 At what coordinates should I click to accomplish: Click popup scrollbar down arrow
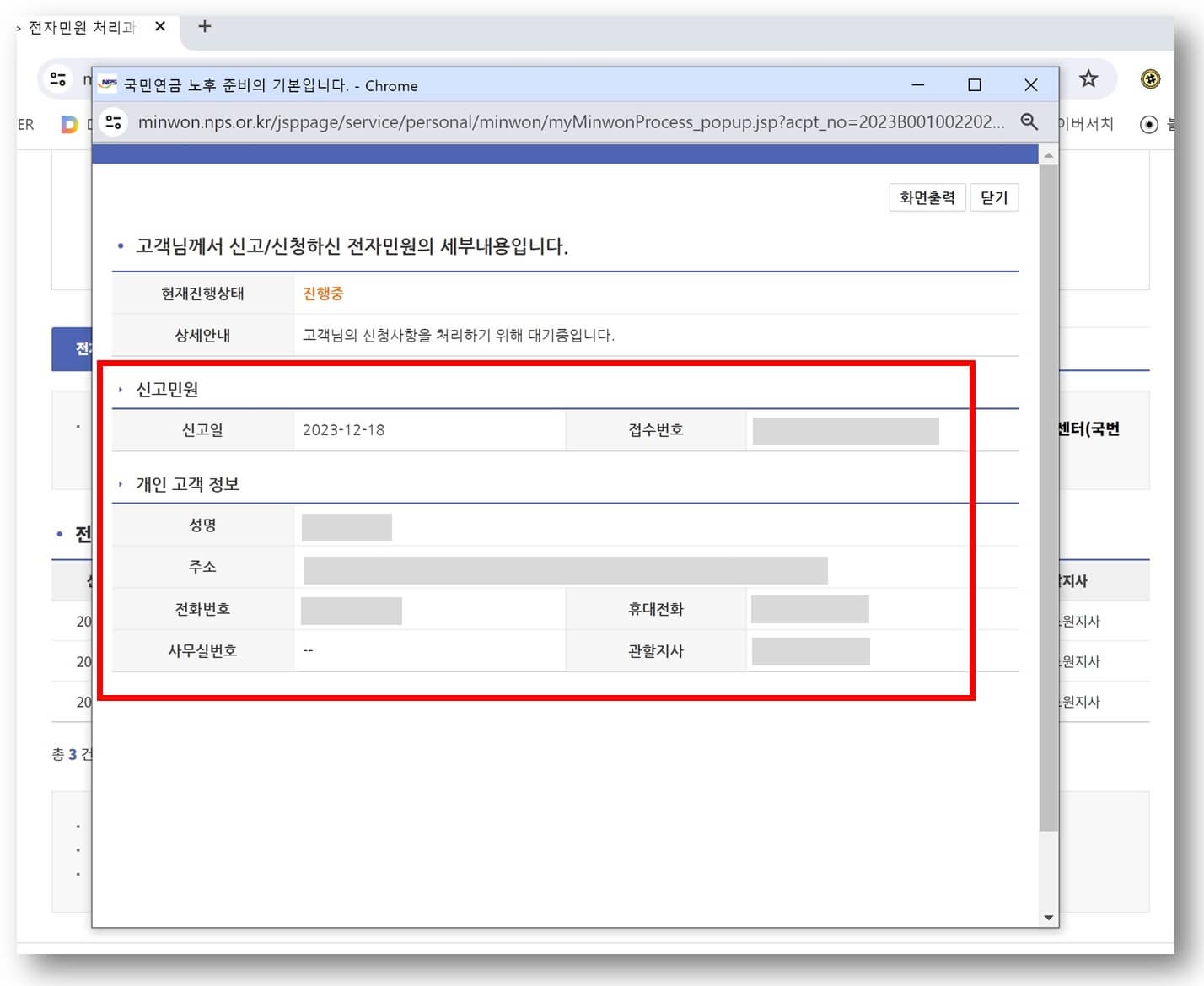1048,918
